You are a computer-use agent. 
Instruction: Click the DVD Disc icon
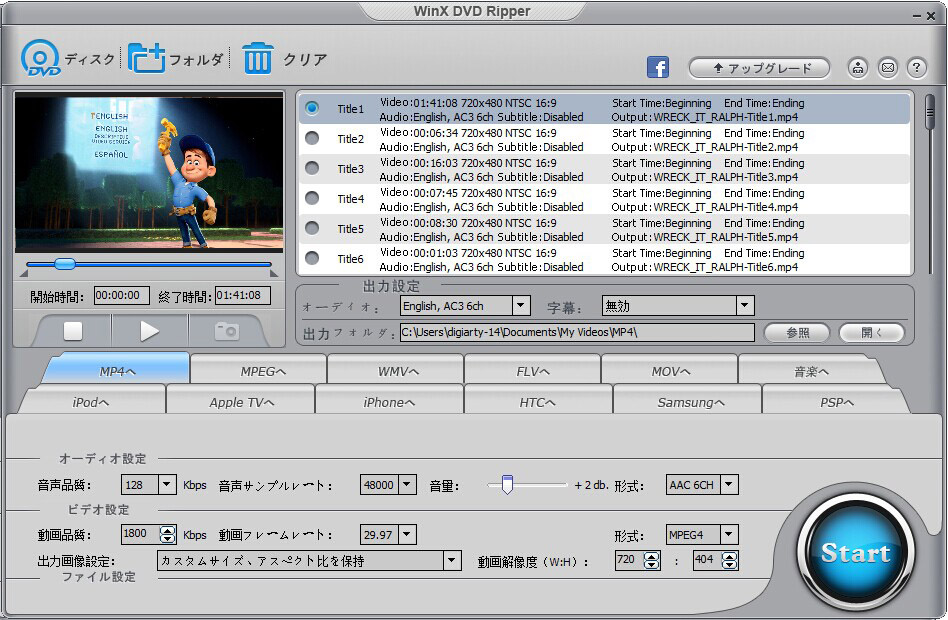click(x=40, y=59)
